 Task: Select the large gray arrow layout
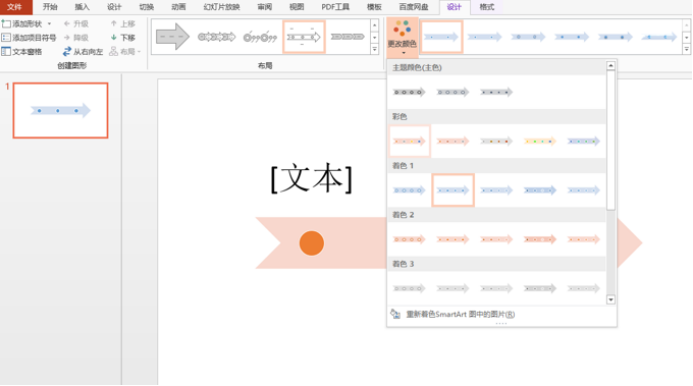[173, 37]
